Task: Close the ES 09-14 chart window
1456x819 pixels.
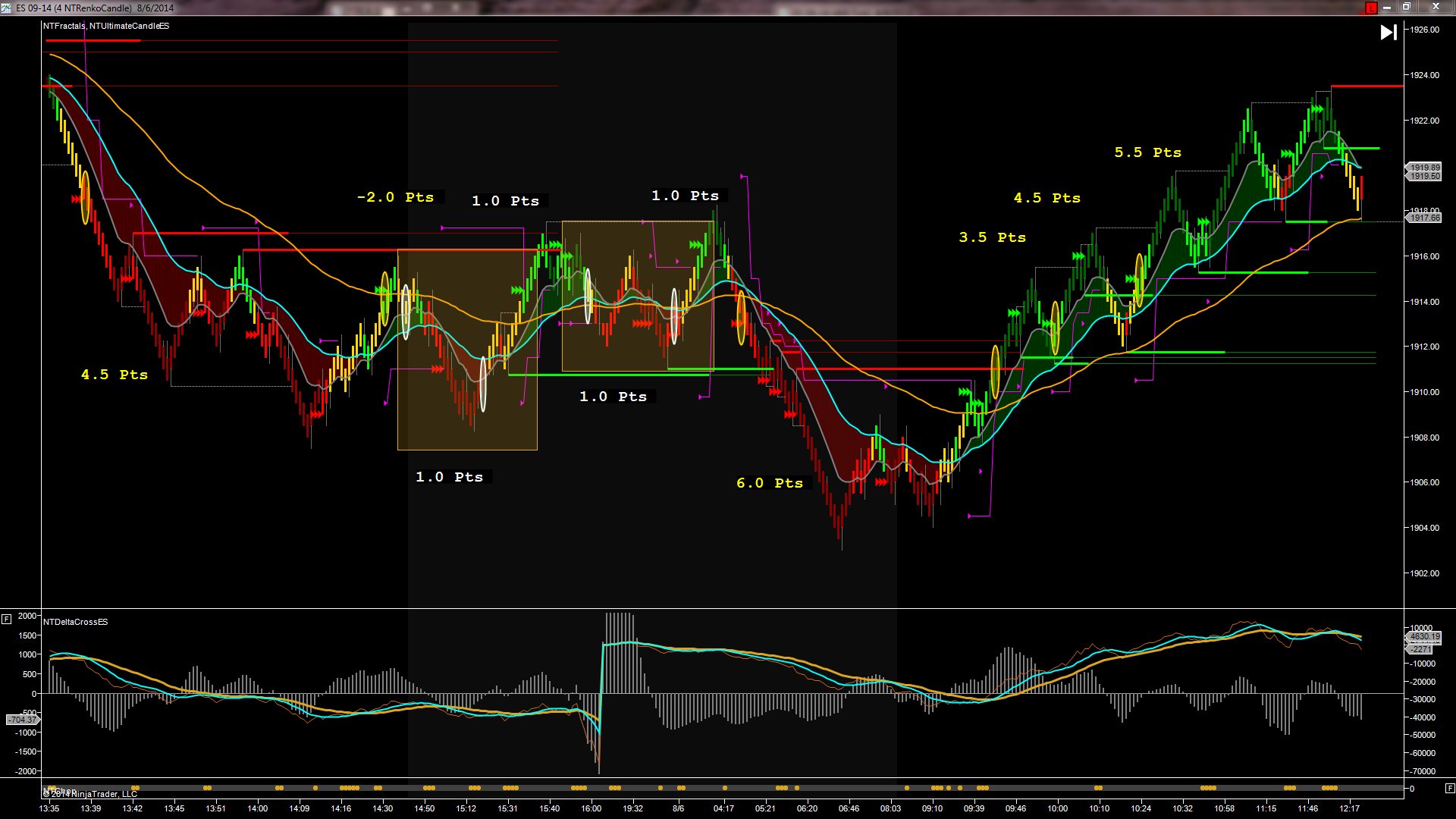Action: (1436, 8)
